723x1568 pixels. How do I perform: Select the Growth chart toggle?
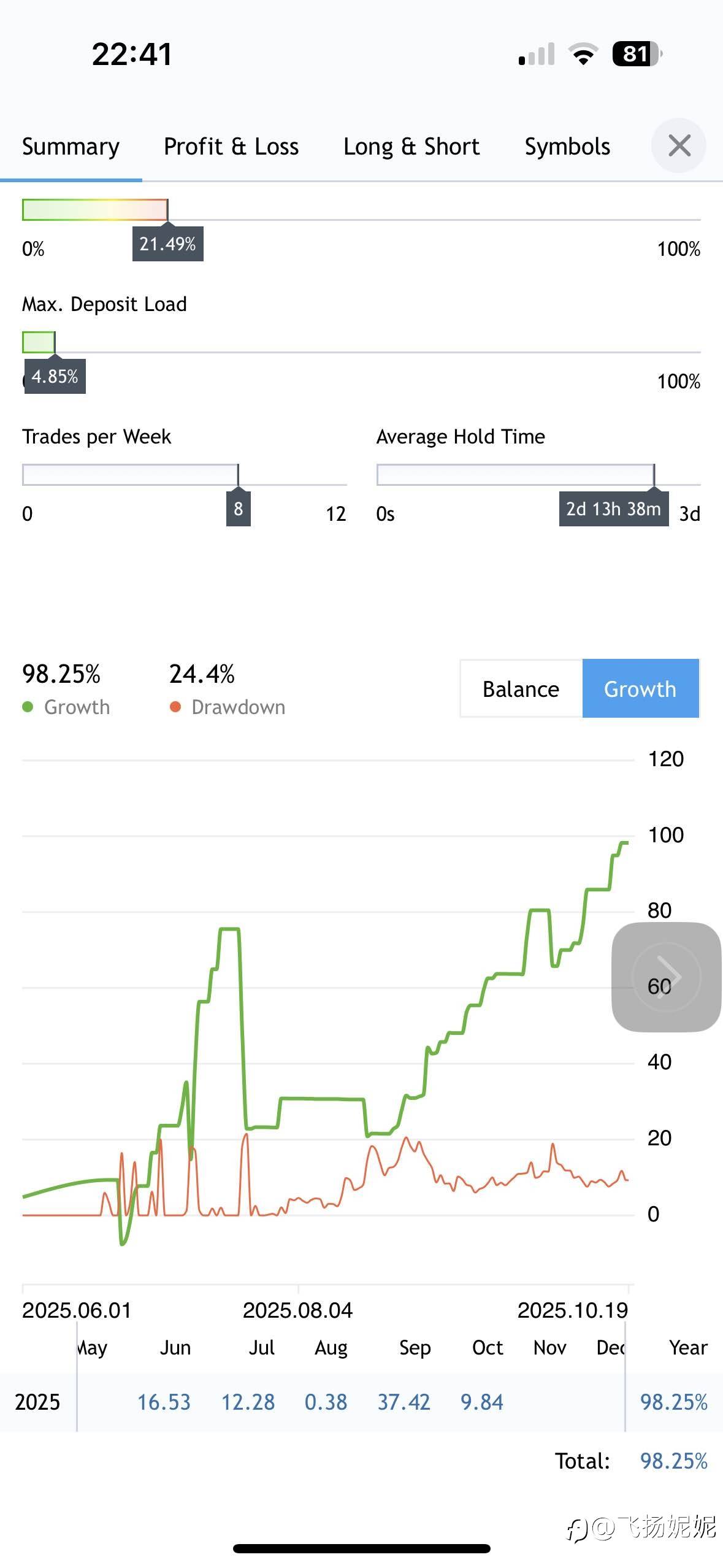click(640, 689)
